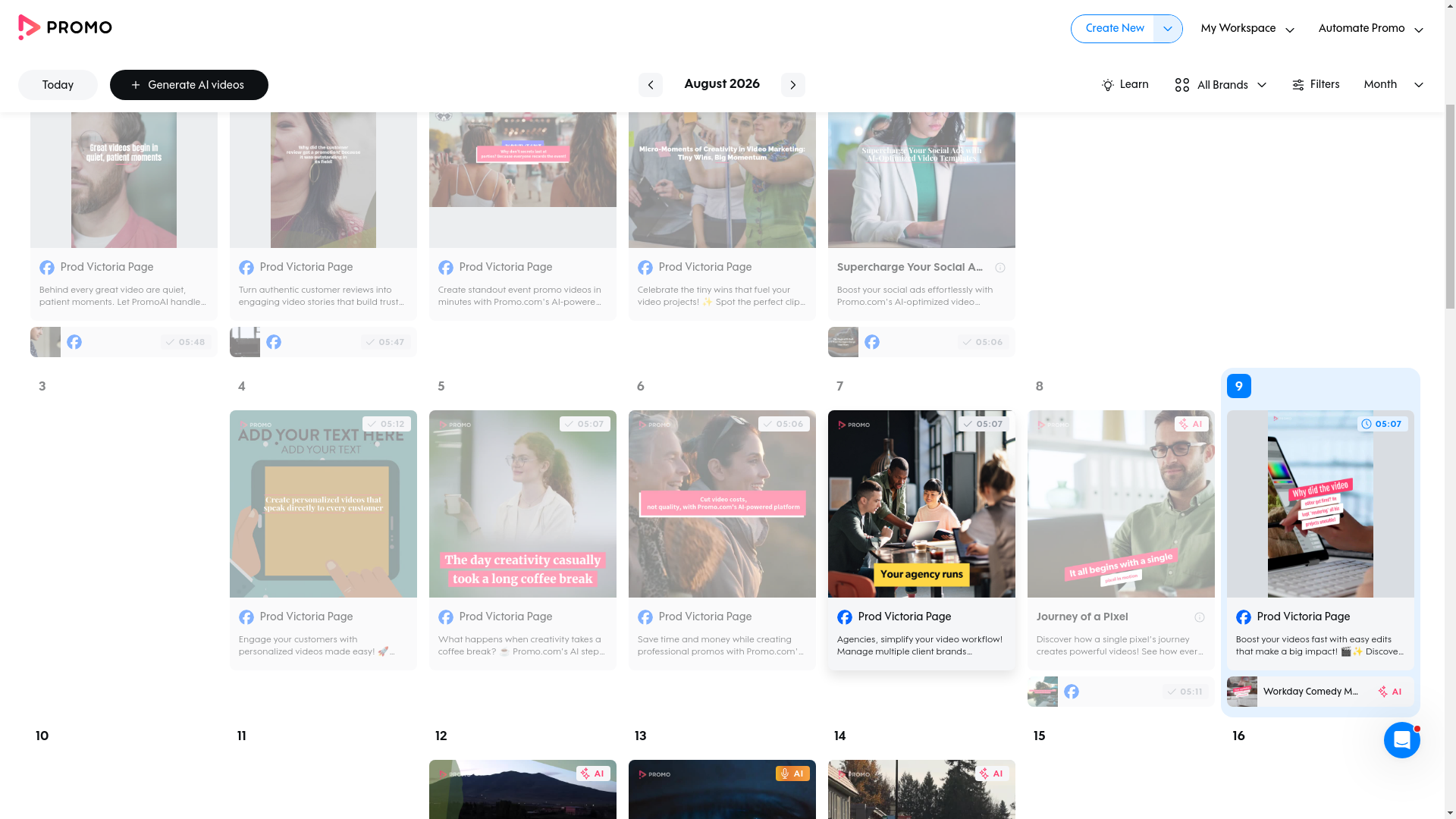The image size is (1456, 819).
Task: Click the AI badge on Journey of a Pixel thumbnail
Action: (1191, 424)
